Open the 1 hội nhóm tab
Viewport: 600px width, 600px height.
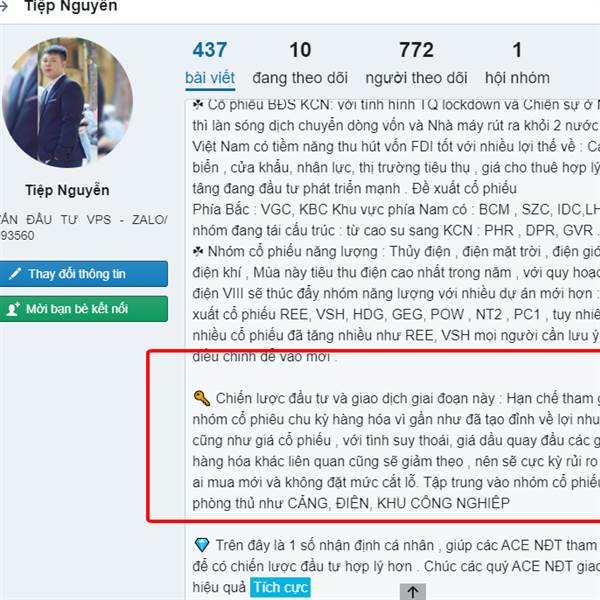tap(517, 64)
